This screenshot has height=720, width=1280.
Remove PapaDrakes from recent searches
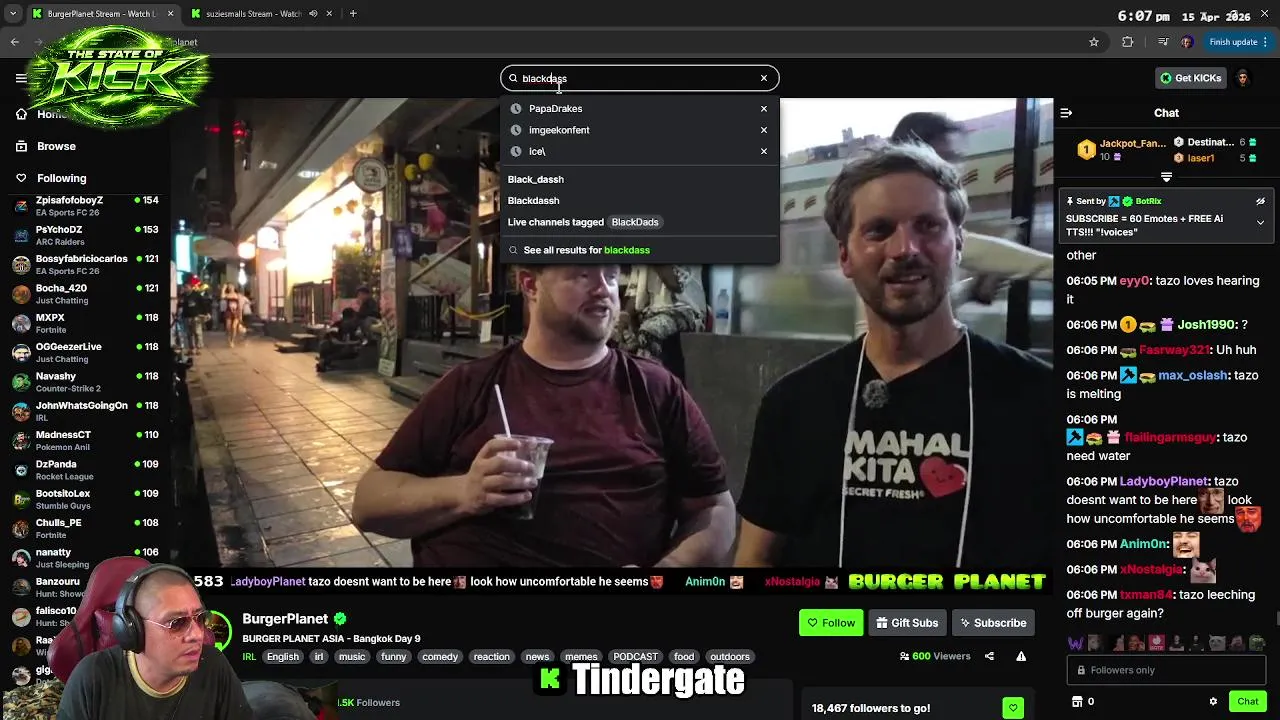point(764,108)
